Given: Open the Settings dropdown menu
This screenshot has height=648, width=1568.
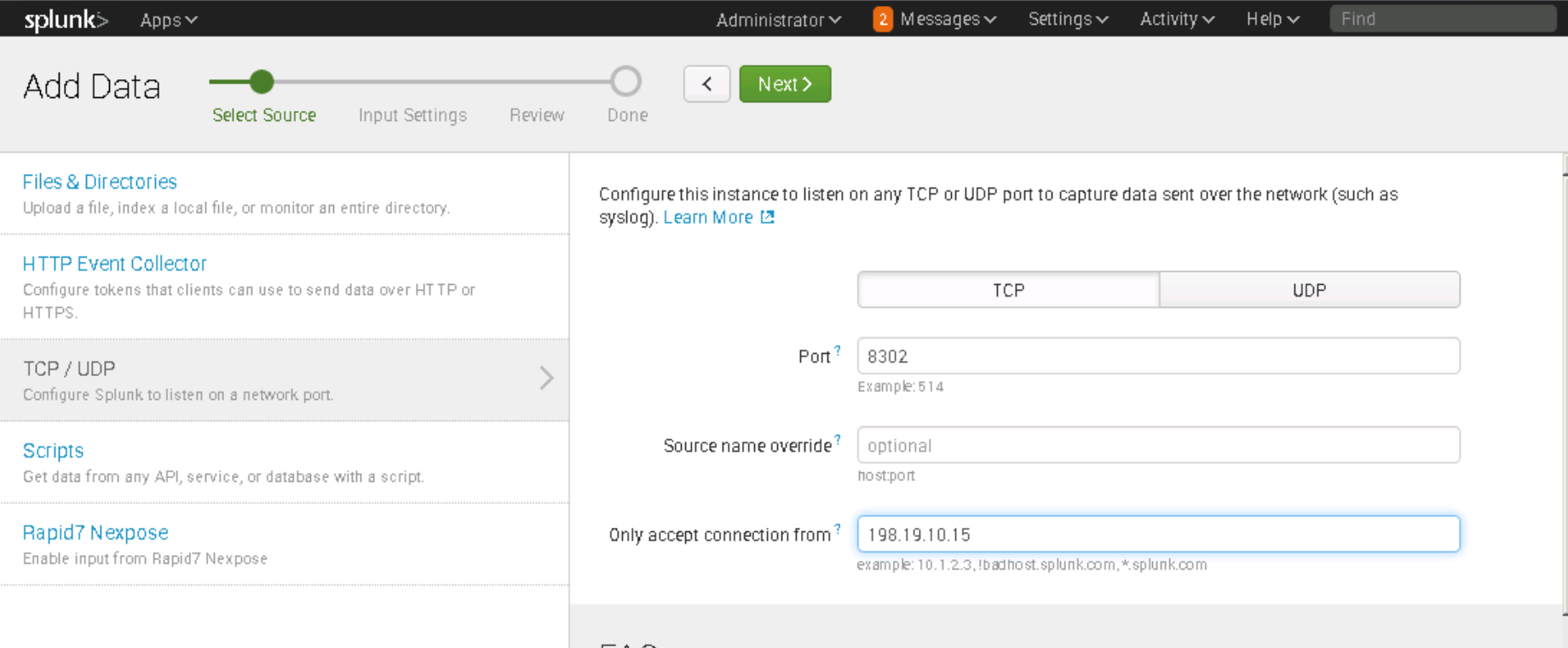Looking at the screenshot, I should pyautogui.click(x=1068, y=20).
